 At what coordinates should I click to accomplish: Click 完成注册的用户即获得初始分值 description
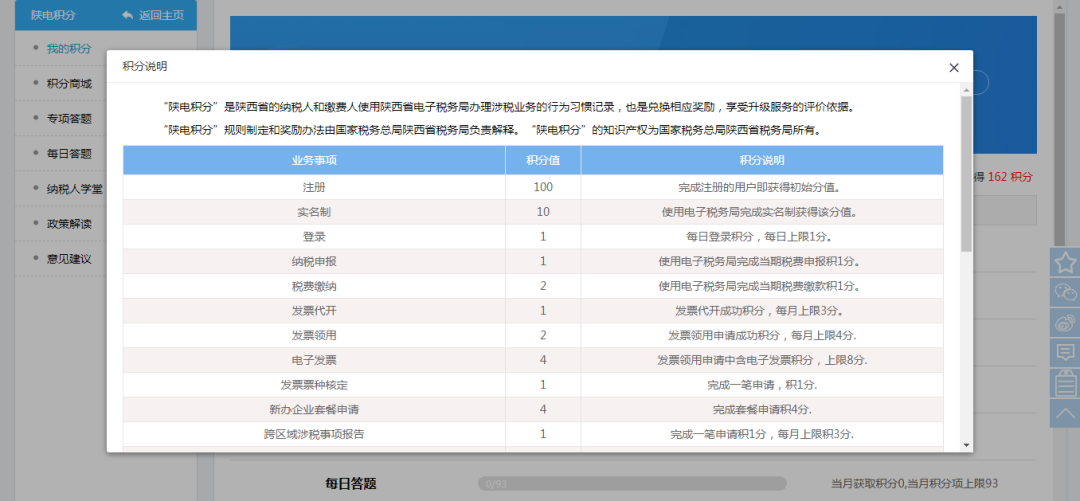(x=762, y=187)
